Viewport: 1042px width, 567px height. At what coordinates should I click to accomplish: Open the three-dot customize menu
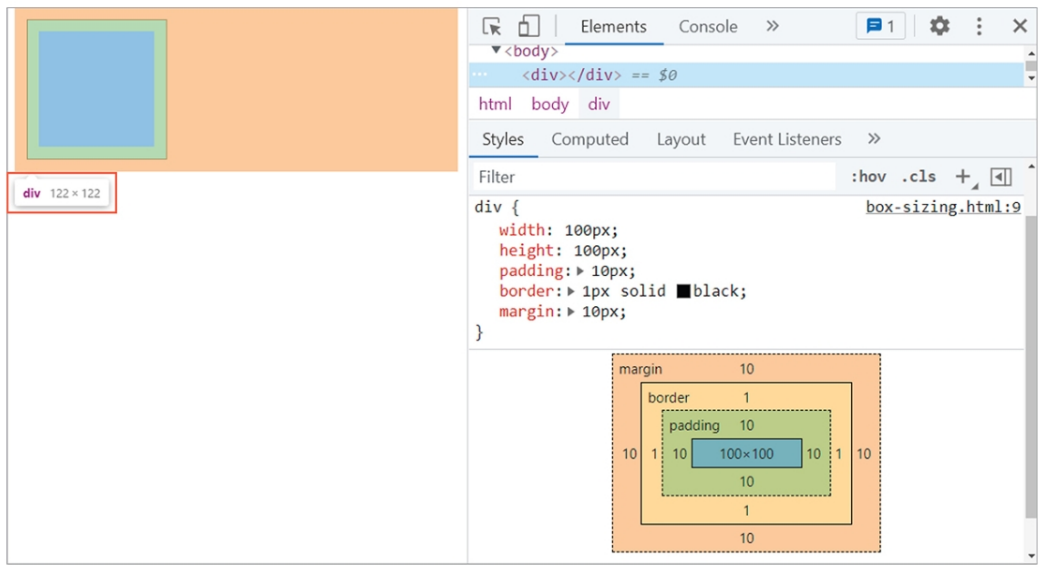(979, 26)
